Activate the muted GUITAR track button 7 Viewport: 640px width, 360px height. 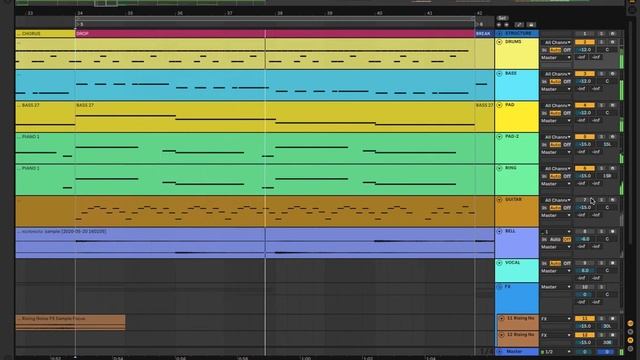pyautogui.click(x=584, y=200)
